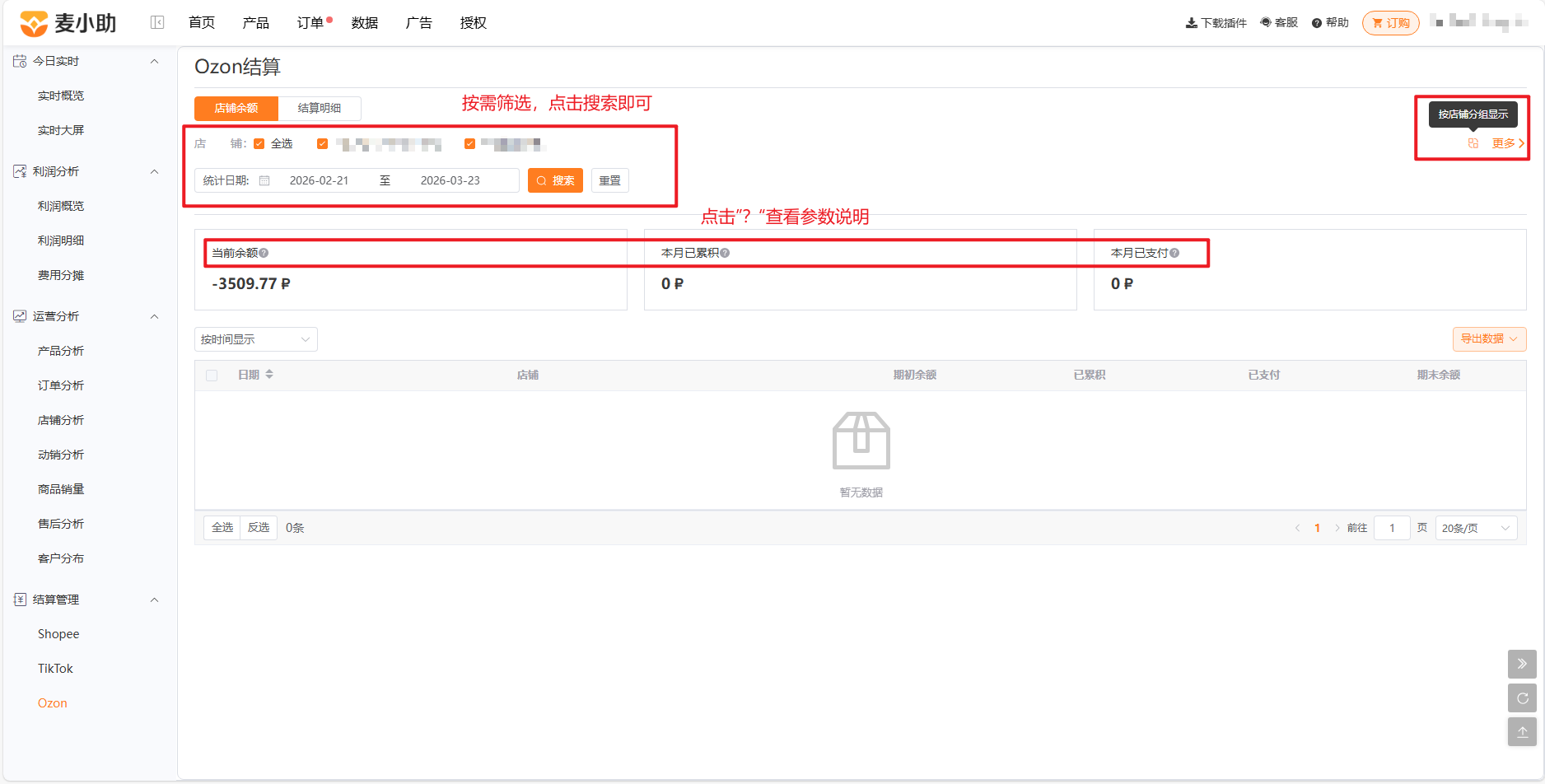Click the 结算管理 sidebar icon
This screenshot has width=1545, height=784.
(20, 600)
